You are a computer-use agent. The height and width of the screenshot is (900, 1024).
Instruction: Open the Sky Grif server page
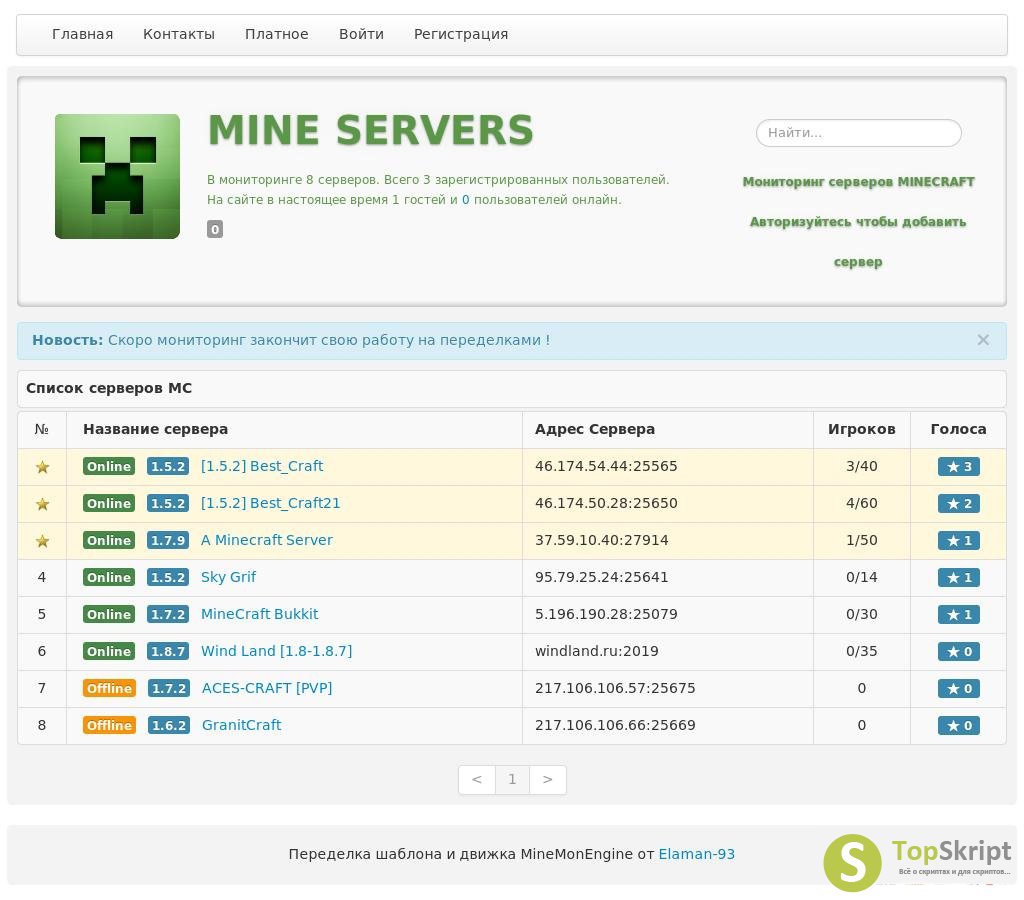pyautogui.click(x=228, y=577)
